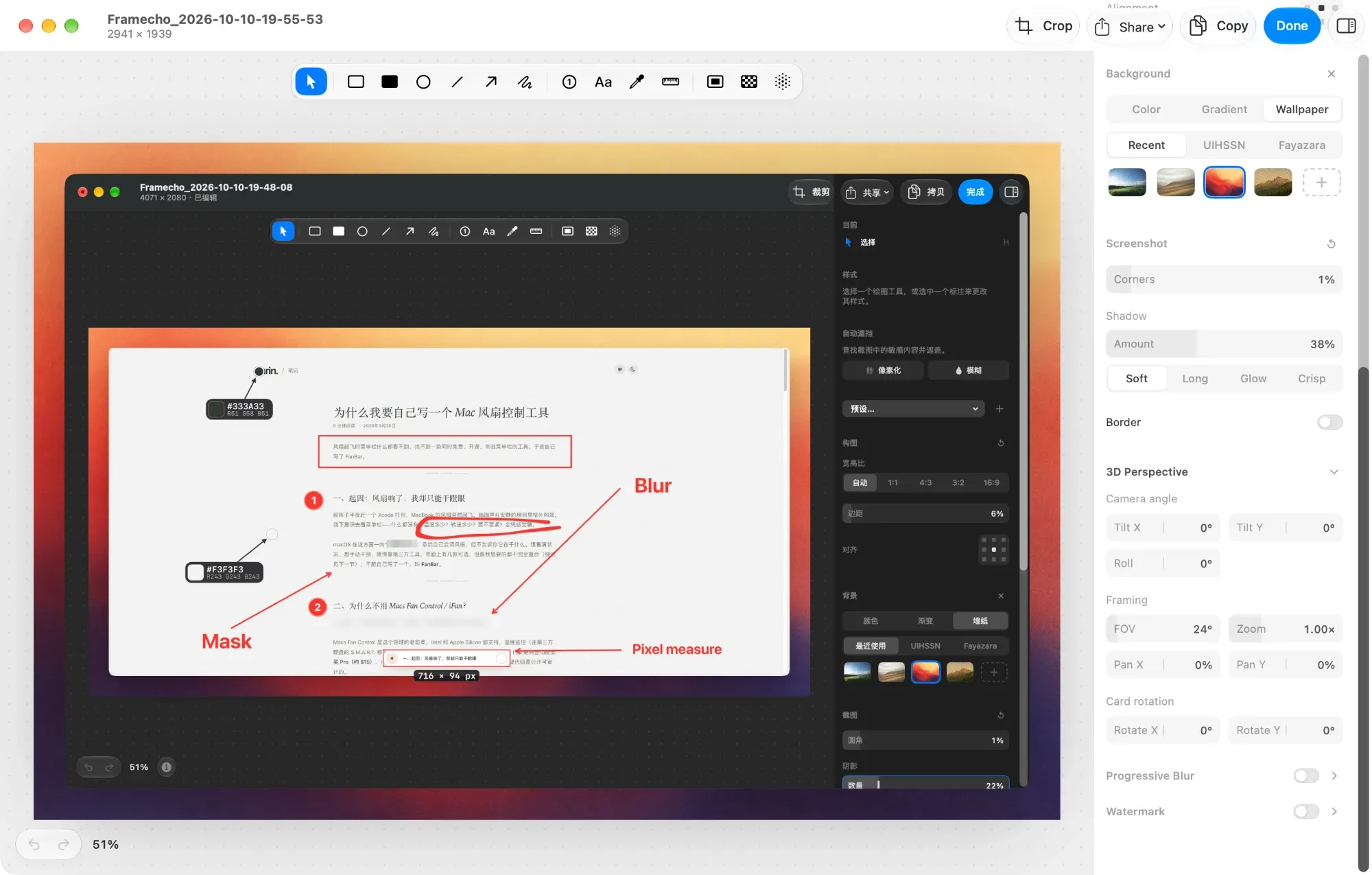Activate the numbered step counter tool

569,82
